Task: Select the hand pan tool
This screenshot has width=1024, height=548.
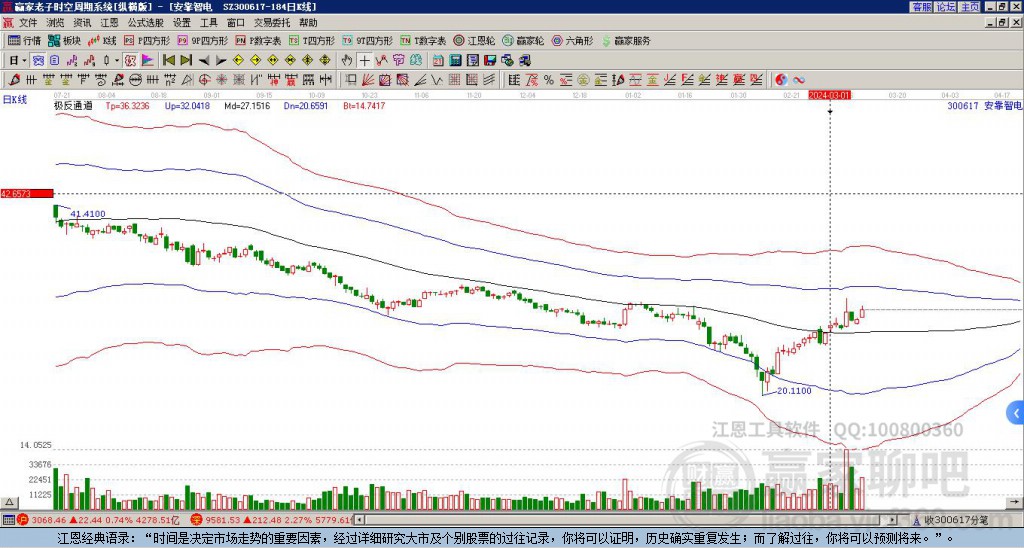Action: click(347, 60)
